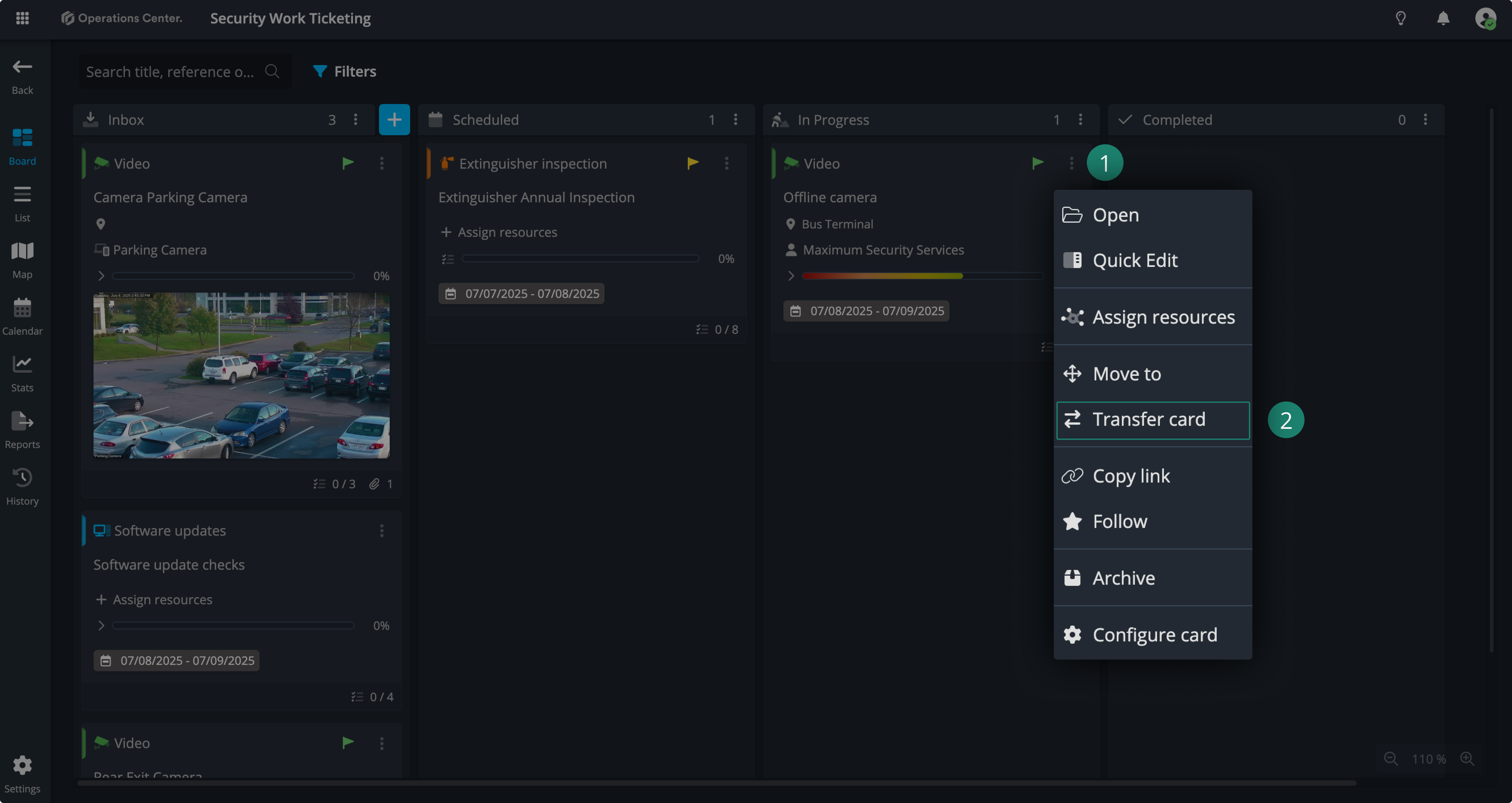Switch to Board view
Viewport: 1512px width, 803px height.
(x=22, y=147)
